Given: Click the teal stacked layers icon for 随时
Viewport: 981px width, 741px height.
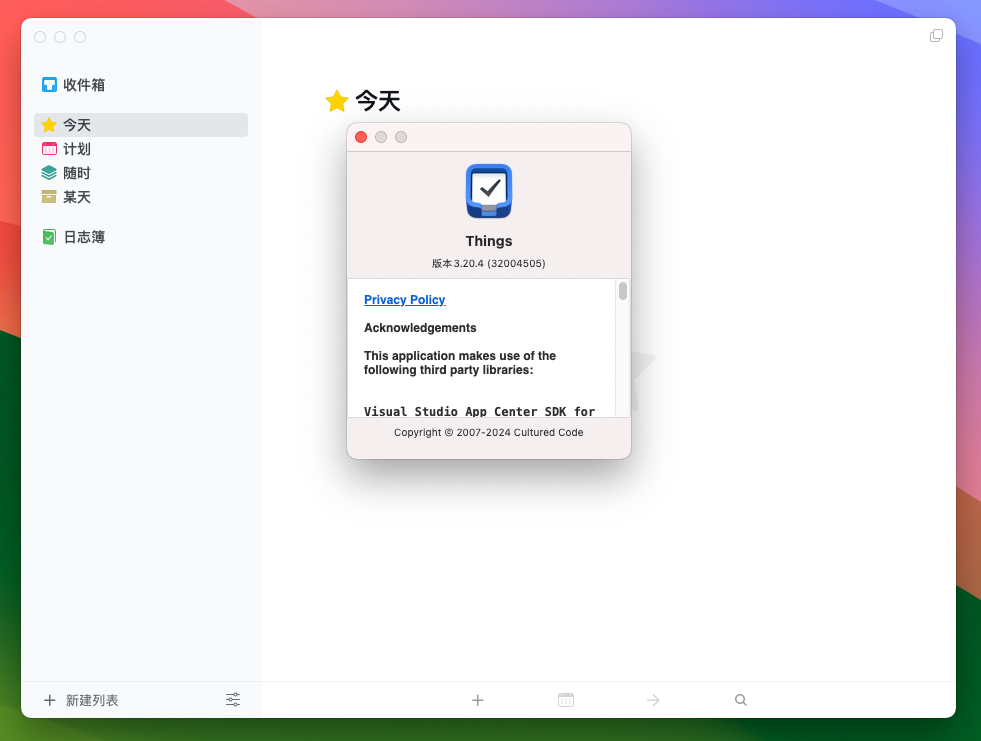Looking at the screenshot, I should click(x=48, y=172).
